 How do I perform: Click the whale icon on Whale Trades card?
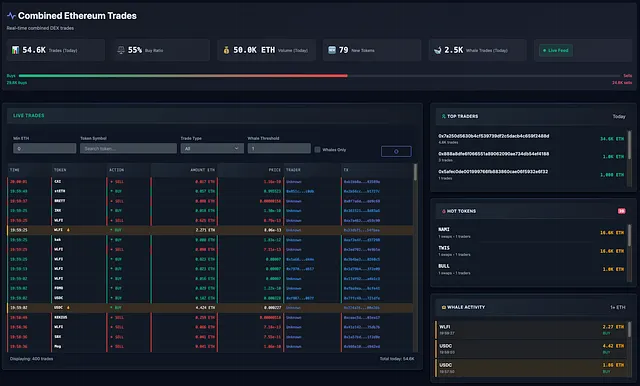[x=438, y=50]
